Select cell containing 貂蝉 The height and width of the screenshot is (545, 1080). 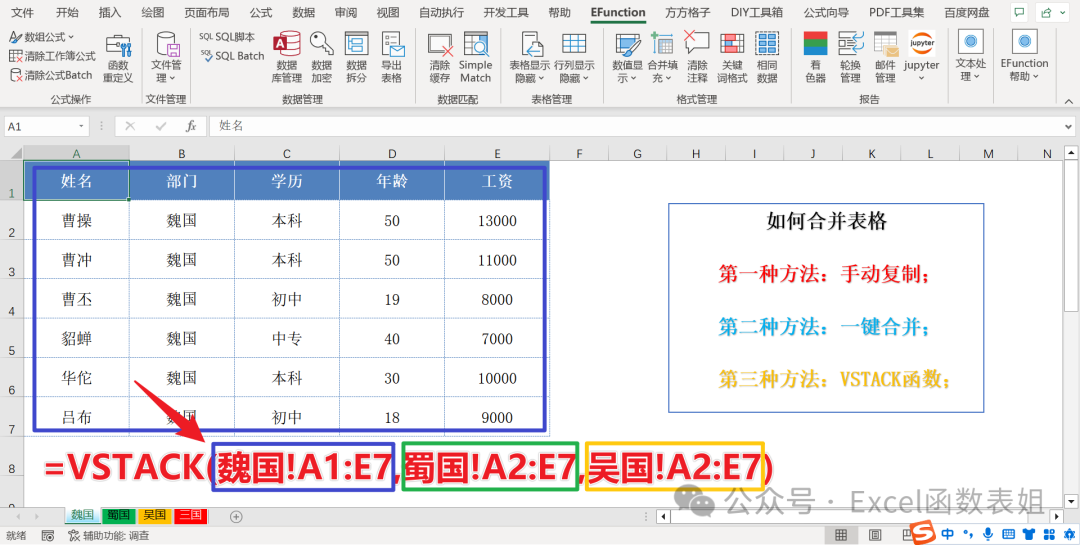pos(76,338)
